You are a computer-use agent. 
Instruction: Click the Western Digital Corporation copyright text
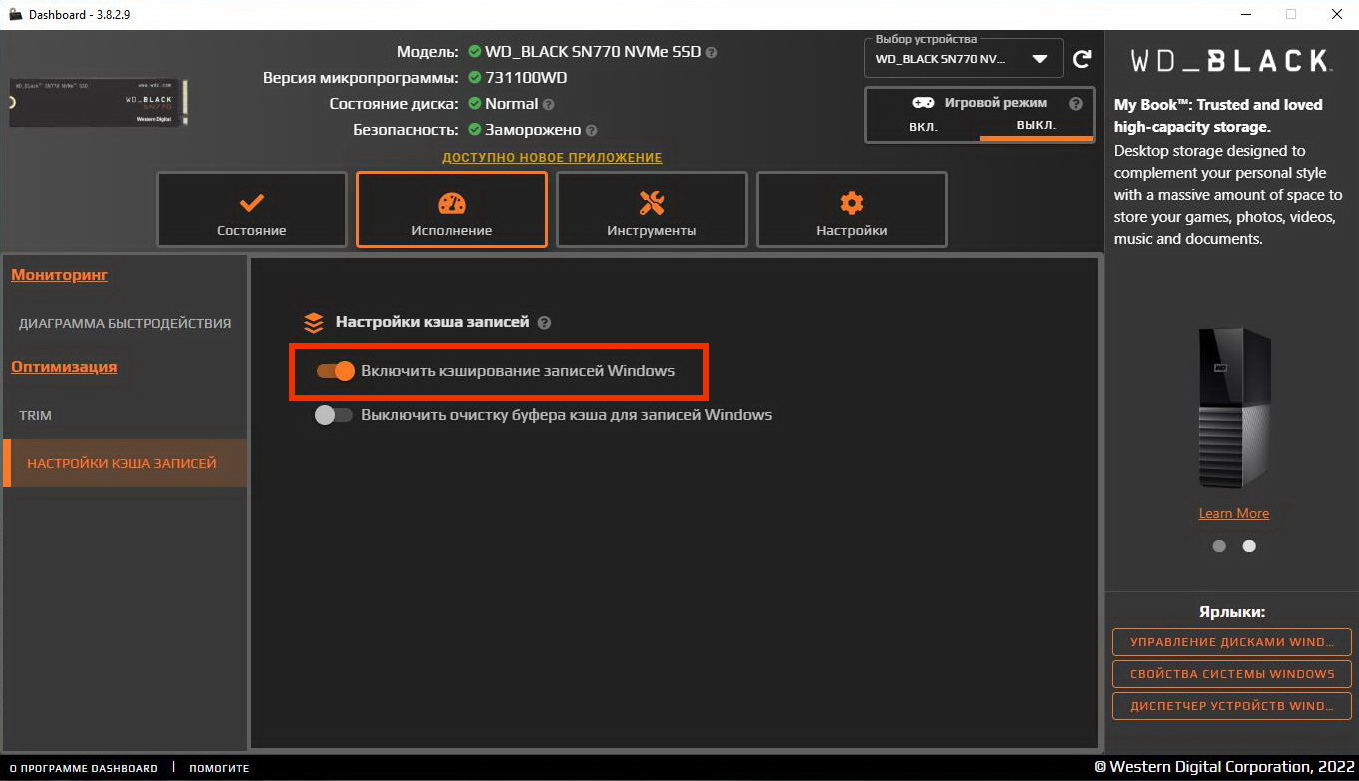(1224, 768)
